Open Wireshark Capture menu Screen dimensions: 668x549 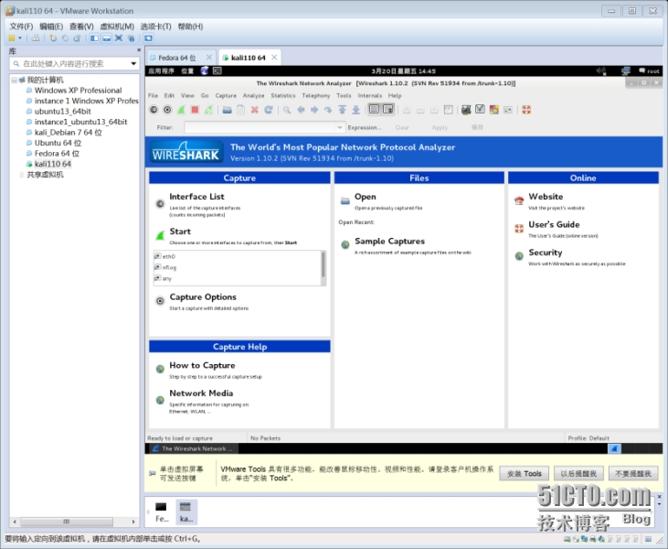point(226,95)
